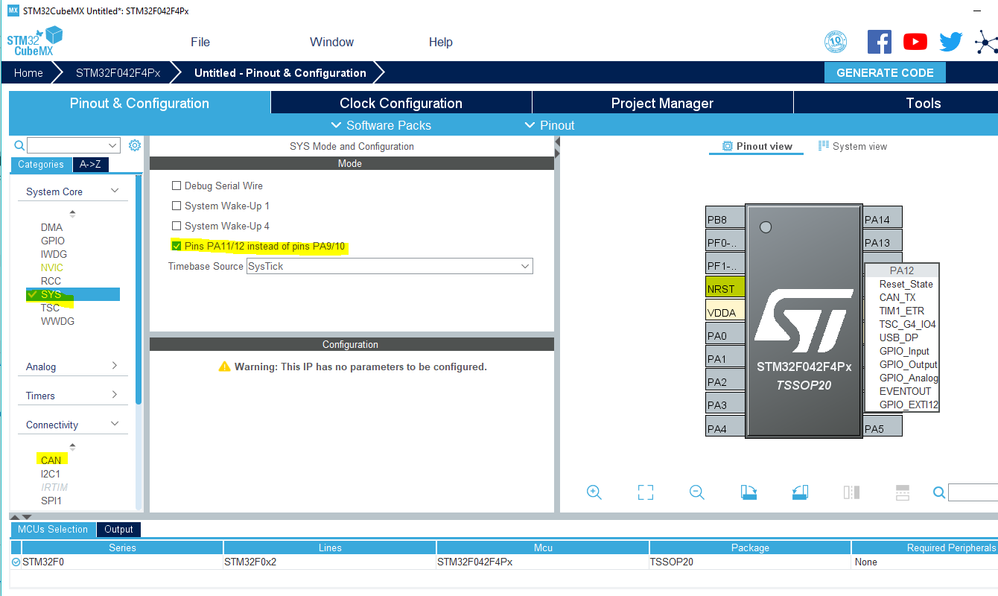Image resolution: width=998 pixels, height=596 pixels.
Task: Choose CAN_TX in the PA12 pin menu
Action: coord(897,297)
